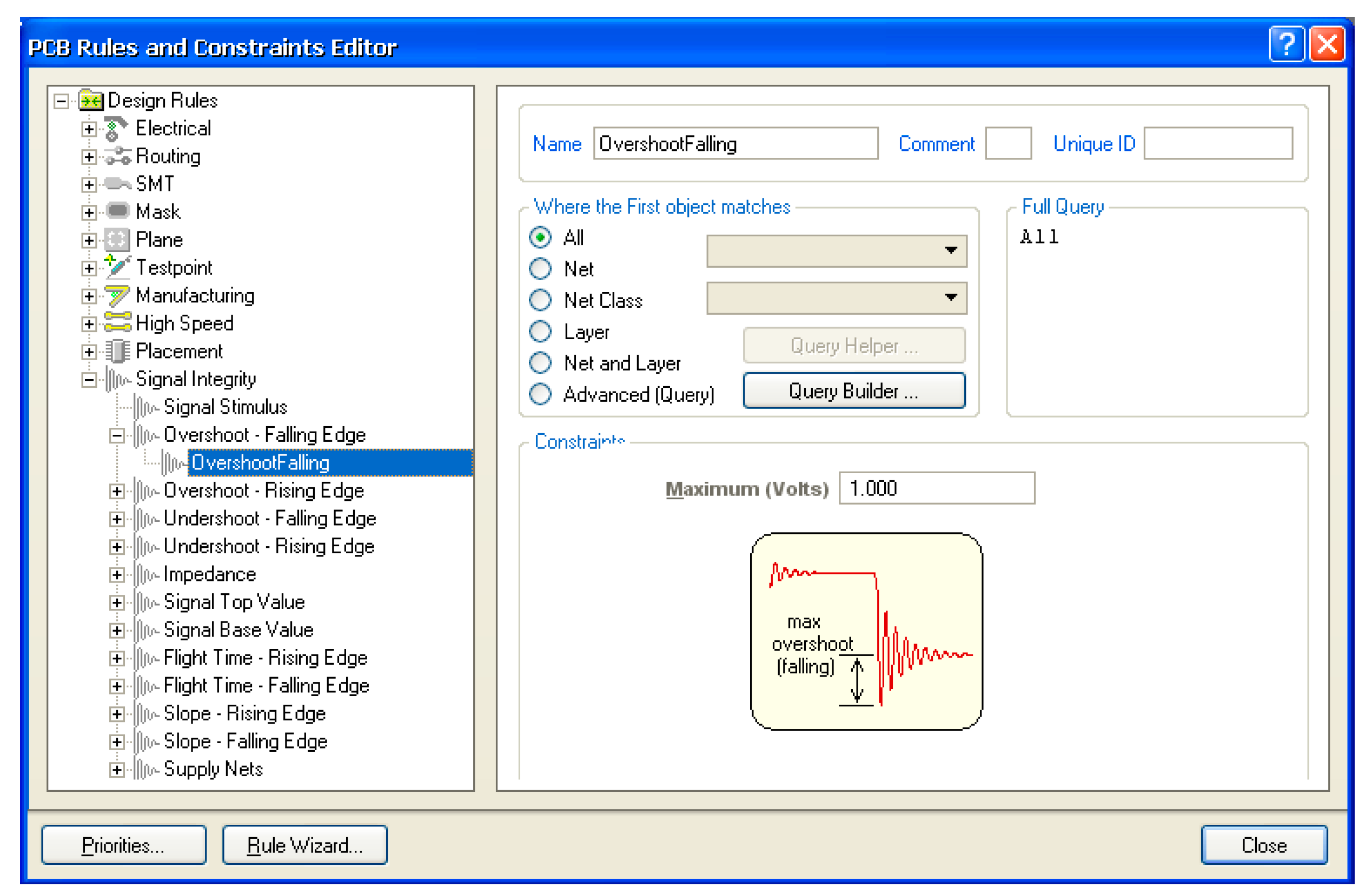Select the Net Class radio option
The height and width of the screenshot is (894, 1372).
[540, 300]
